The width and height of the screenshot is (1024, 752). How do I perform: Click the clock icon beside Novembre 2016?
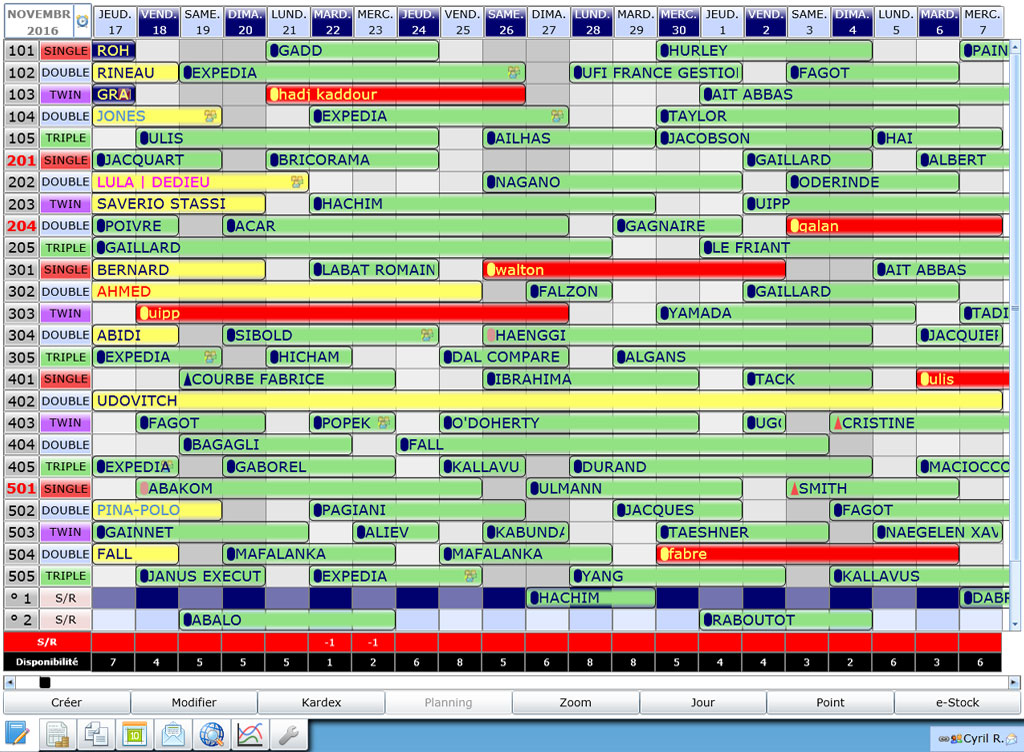[82, 20]
